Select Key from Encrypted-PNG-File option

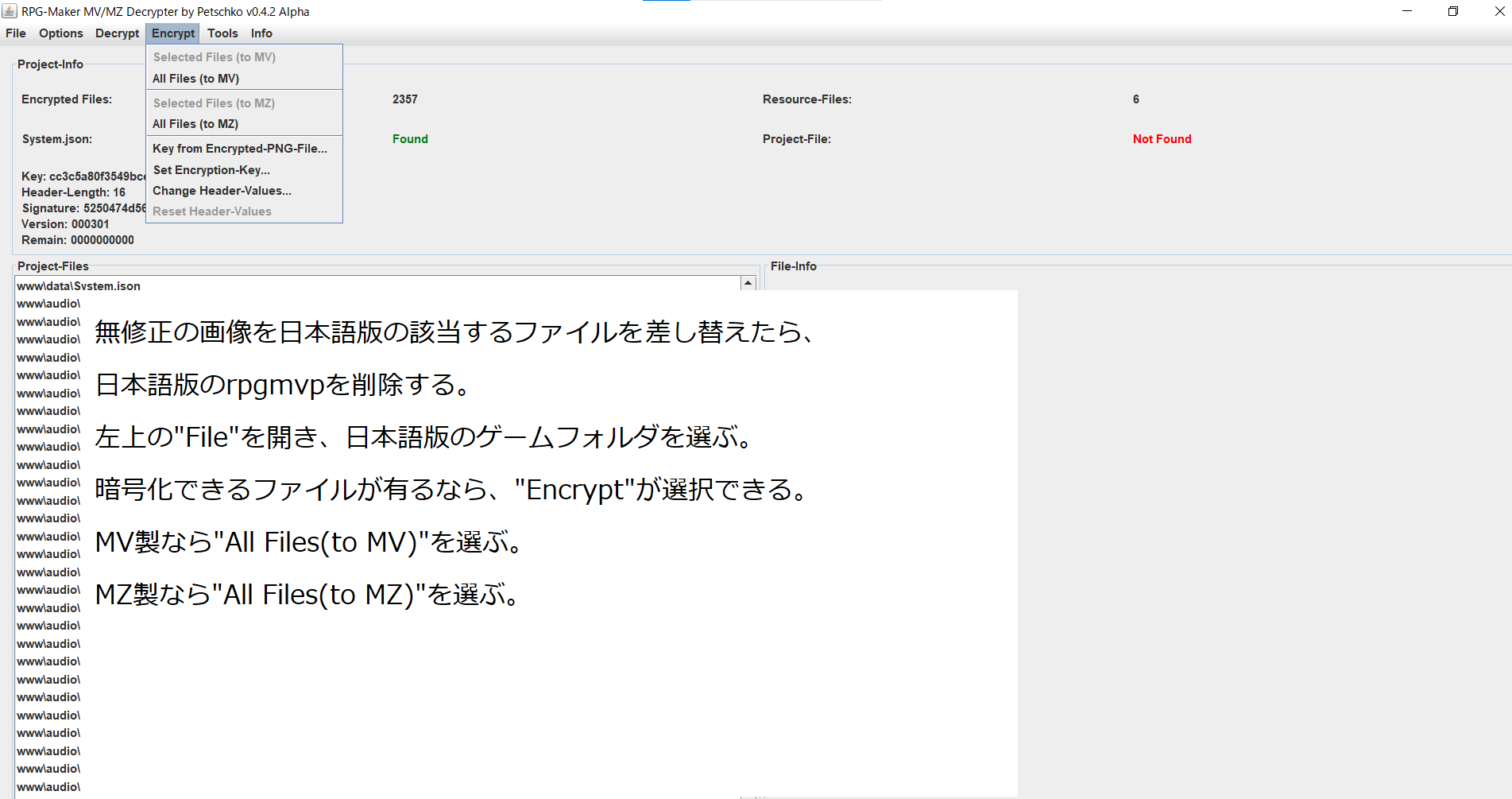pyautogui.click(x=244, y=149)
